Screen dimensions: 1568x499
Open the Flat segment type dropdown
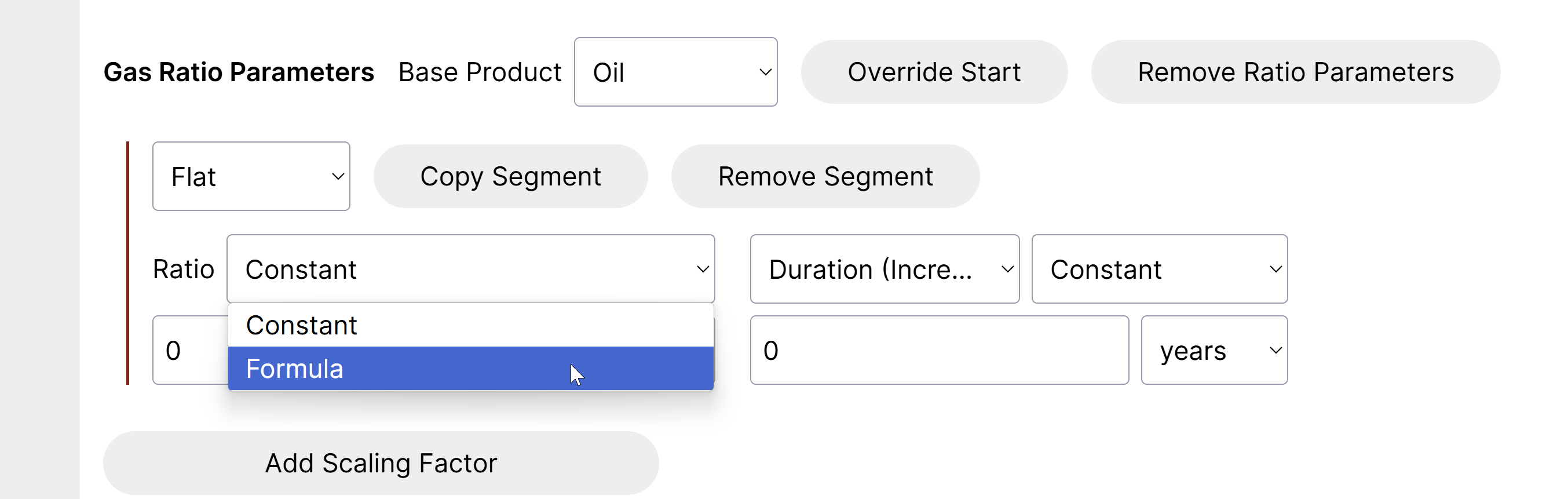tap(251, 177)
